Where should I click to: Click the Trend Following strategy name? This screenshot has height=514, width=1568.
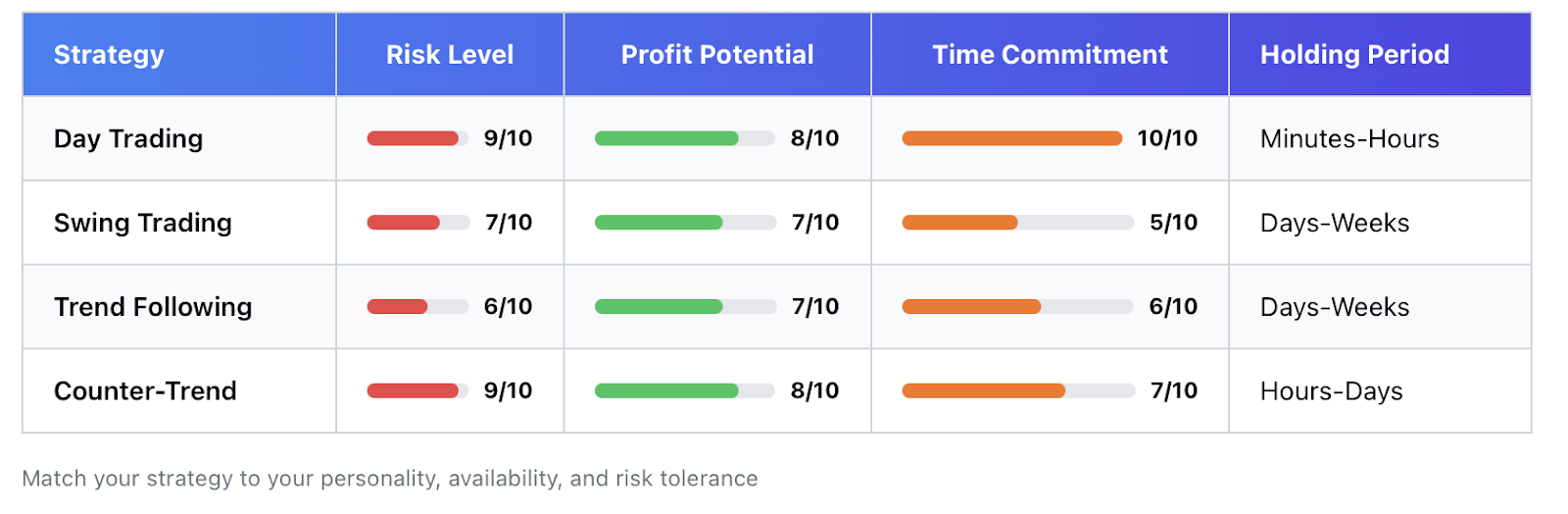pos(153,308)
